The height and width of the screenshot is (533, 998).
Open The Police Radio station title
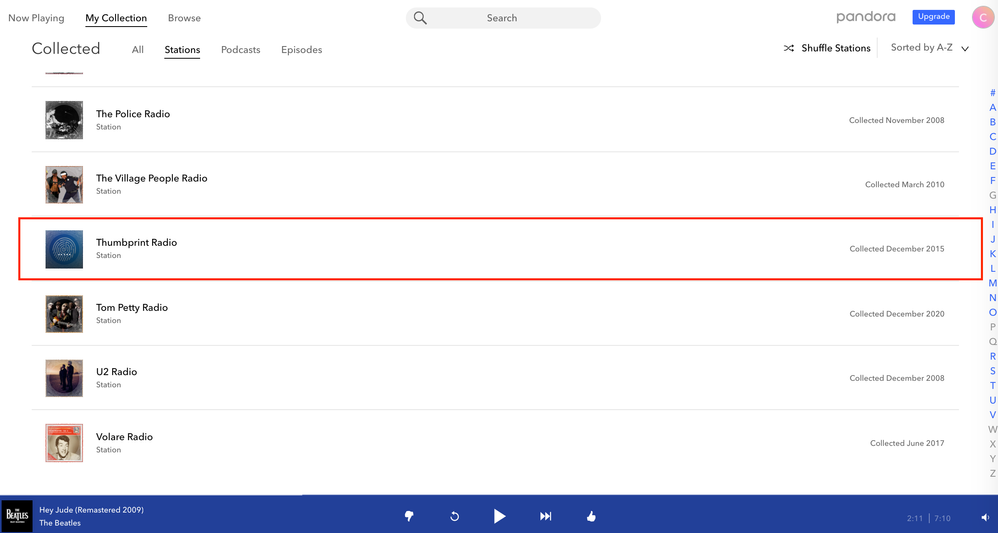[133, 114]
